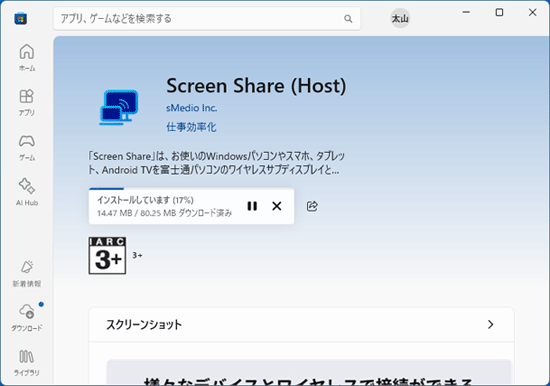Expand the スクリーンショット section chevron
This screenshot has width=550, height=386.
point(490,325)
